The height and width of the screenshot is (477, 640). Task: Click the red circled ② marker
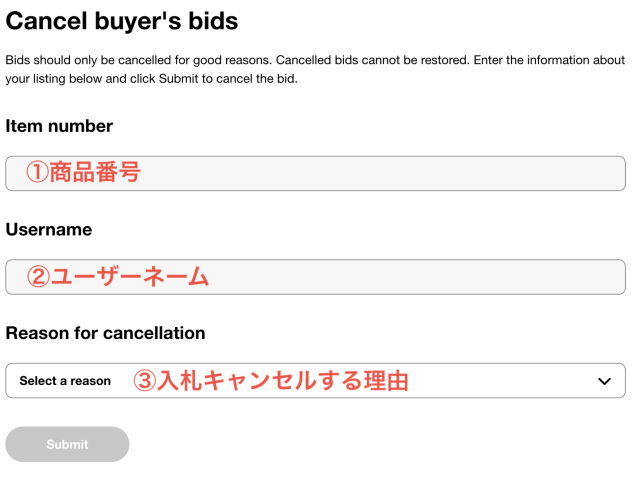tap(37, 277)
